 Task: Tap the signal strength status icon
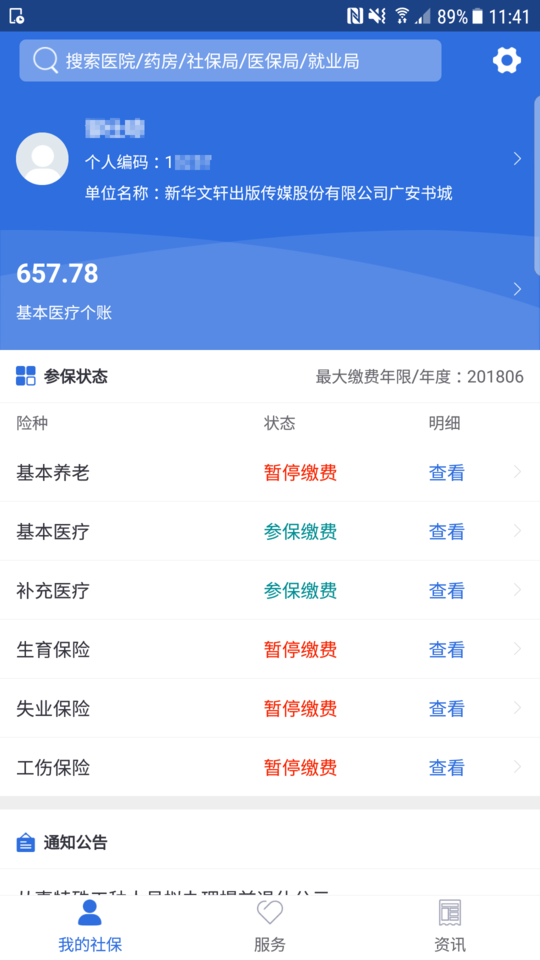click(x=423, y=16)
